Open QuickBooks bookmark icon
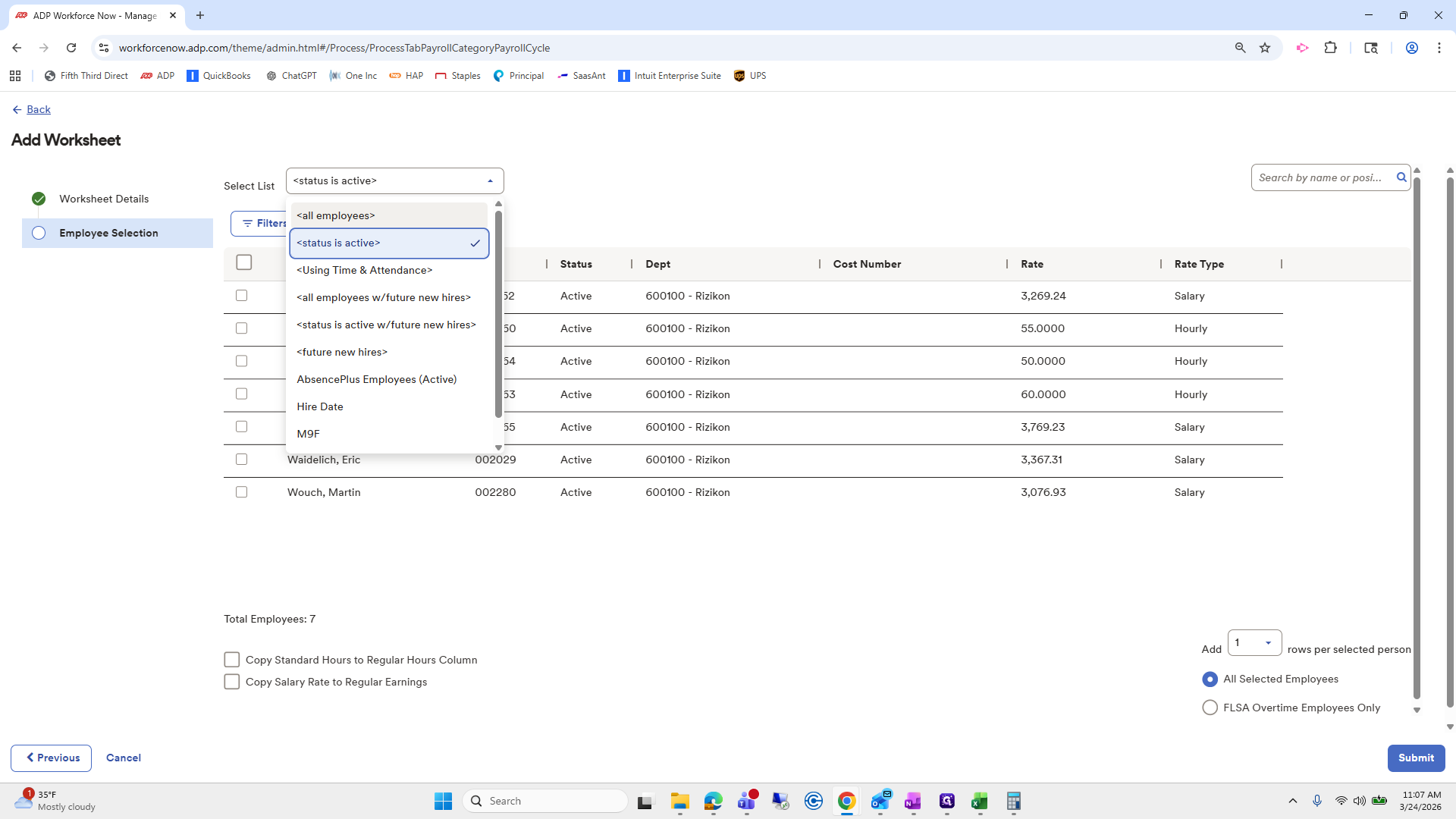This screenshot has height=819, width=1456. [x=193, y=76]
